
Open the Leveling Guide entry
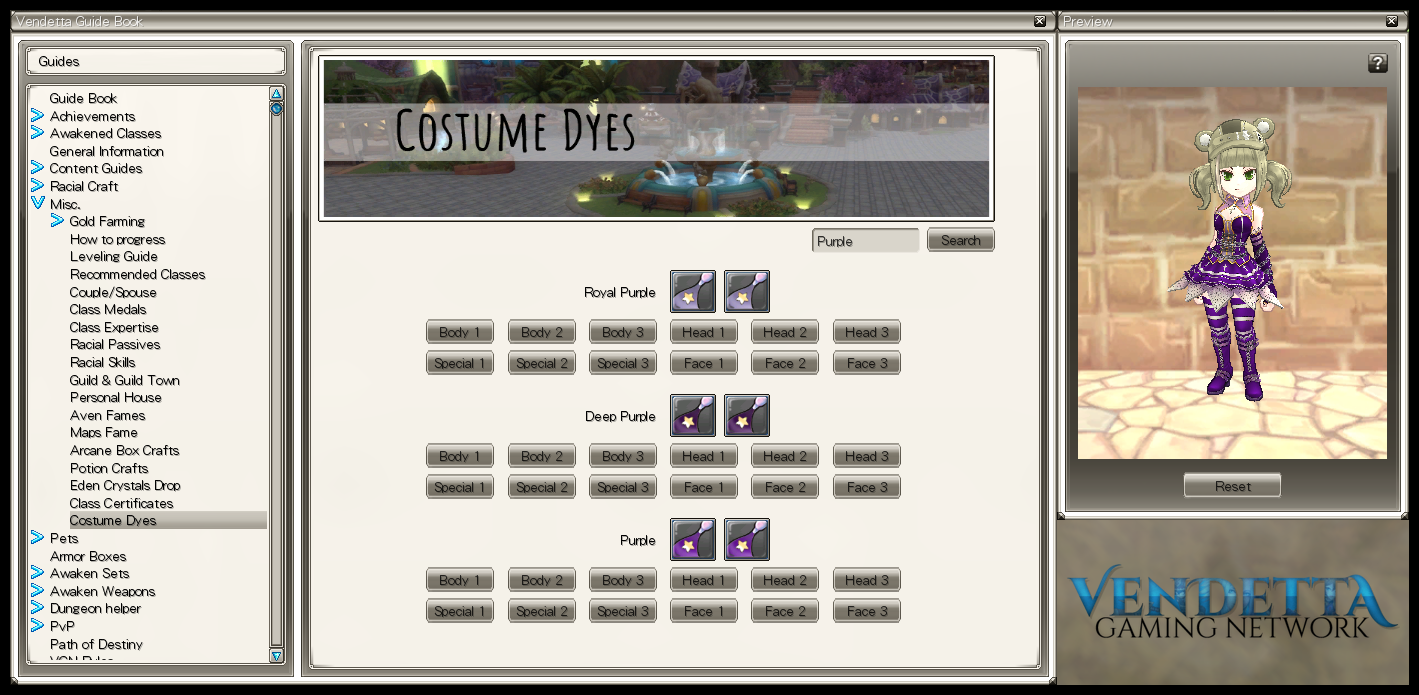pyautogui.click(x=114, y=257)
